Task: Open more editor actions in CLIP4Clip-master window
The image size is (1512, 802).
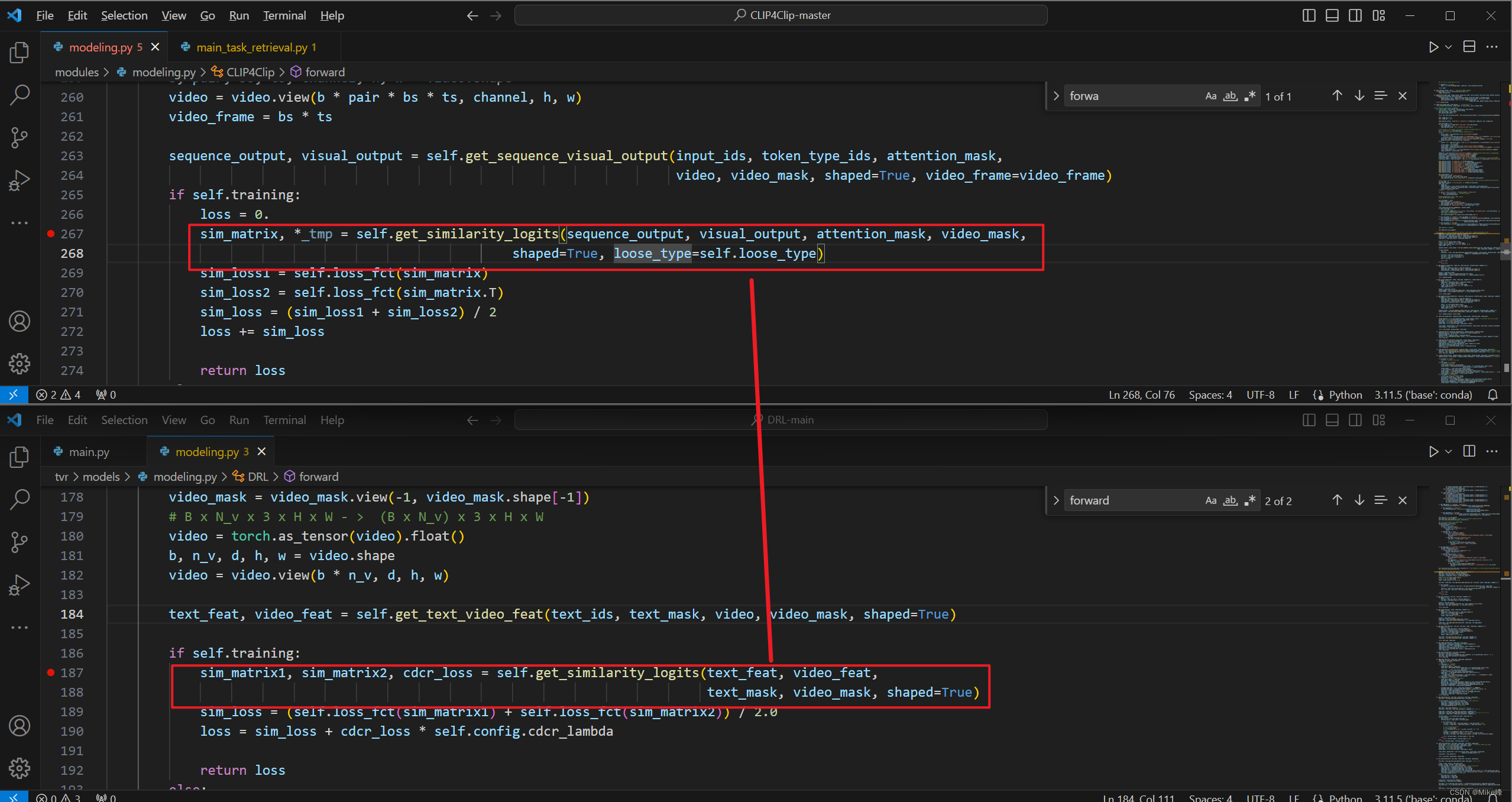Action: tap(1492, 47)
